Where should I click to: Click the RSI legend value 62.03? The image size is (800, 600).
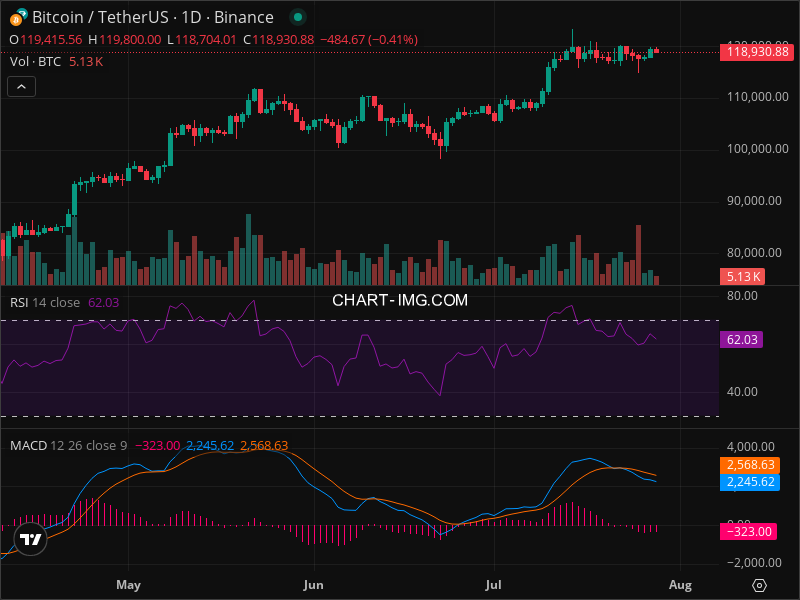[104, 303]
